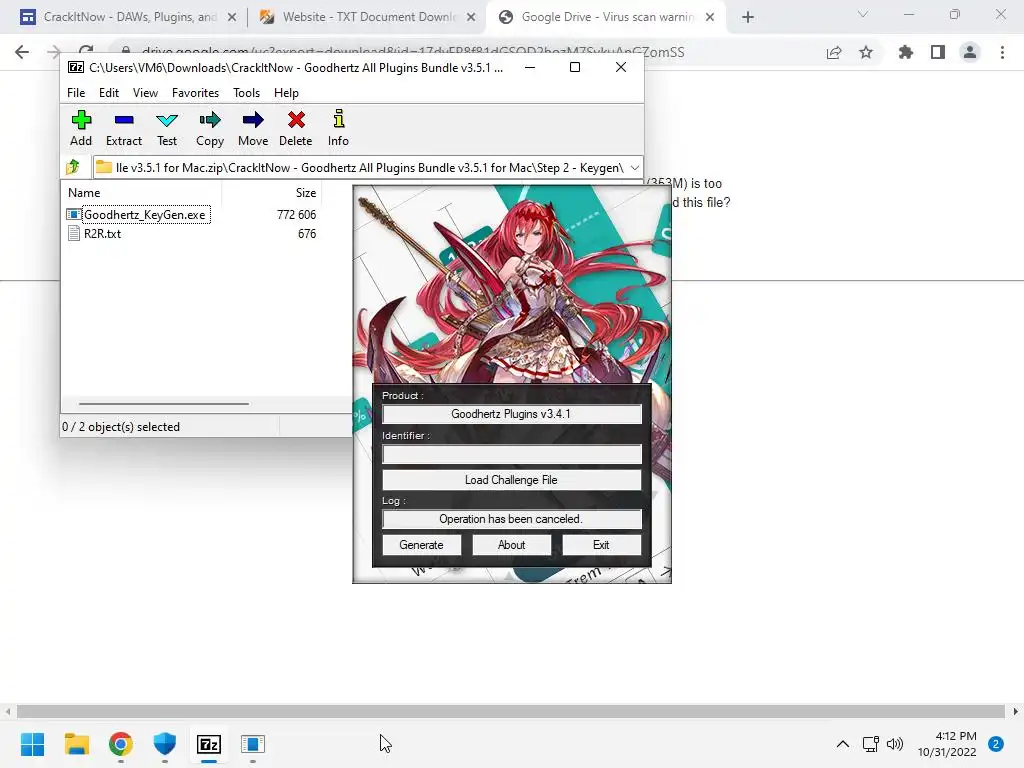Screen dimensions: 1024x768
Task: Click the Add toolbar icon in 7-Zip
Action: tap(81, 128)
